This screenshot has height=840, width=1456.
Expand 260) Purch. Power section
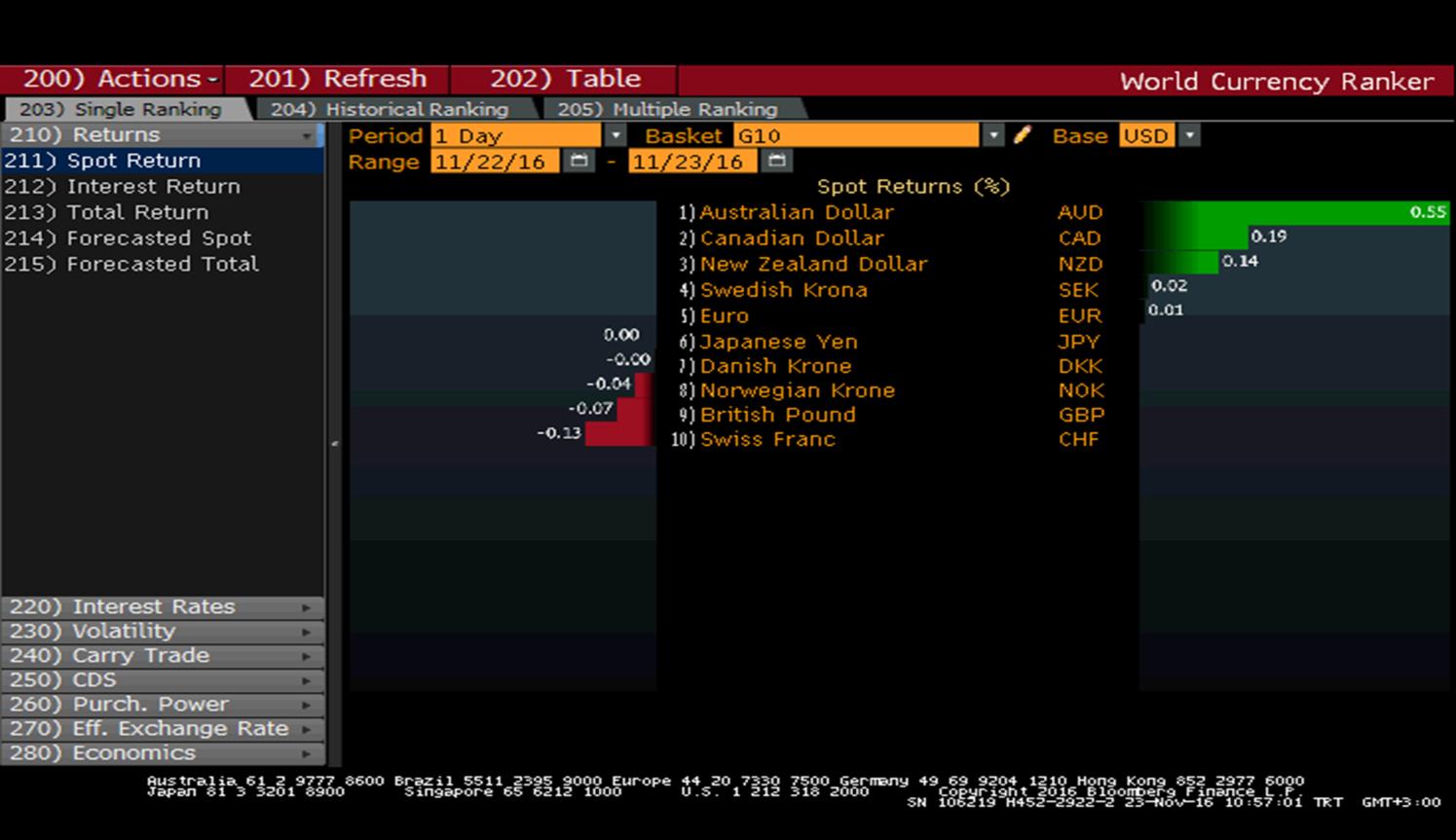[162, 704]
